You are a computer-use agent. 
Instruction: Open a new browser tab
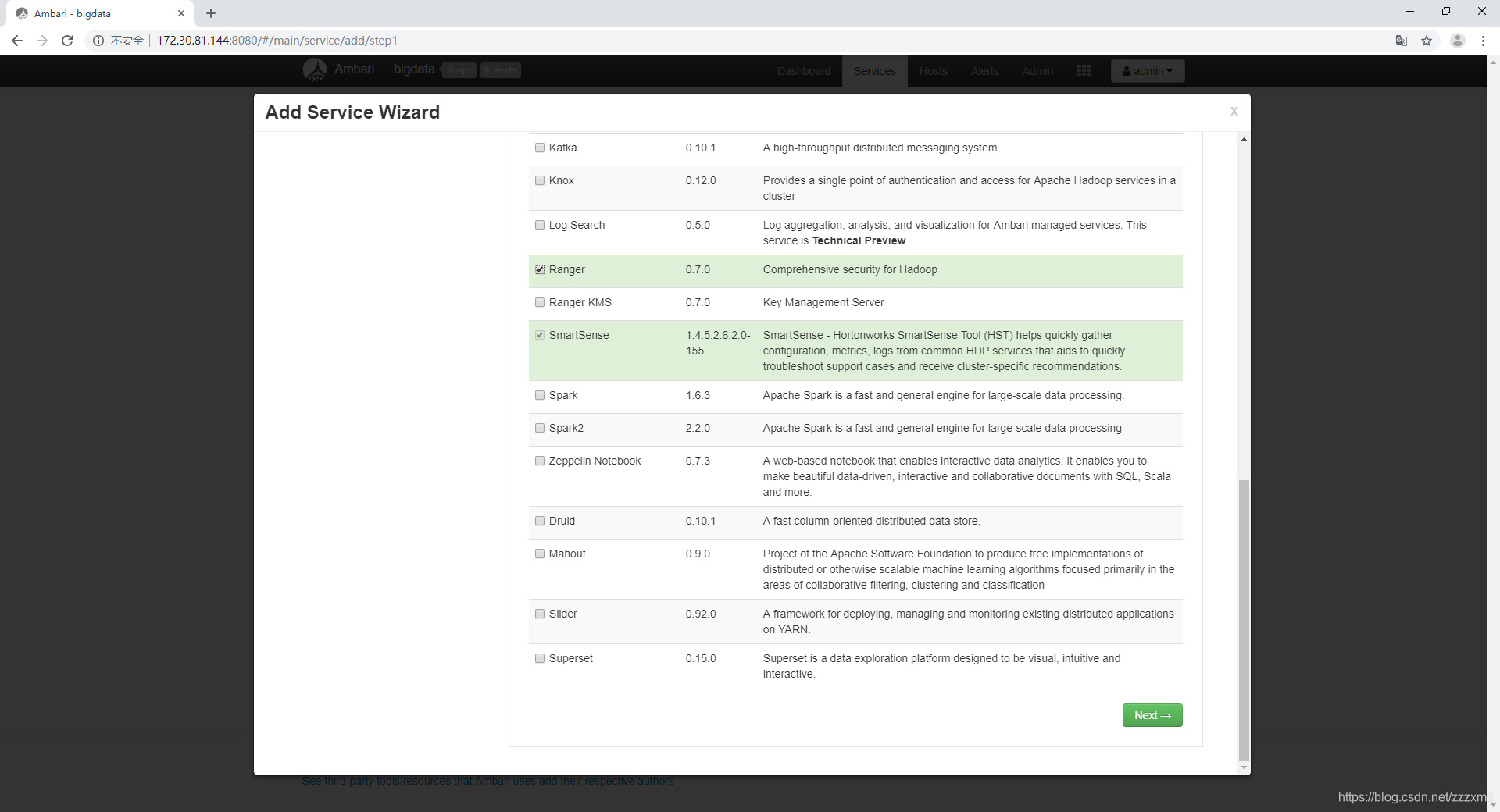coord(211,13)
